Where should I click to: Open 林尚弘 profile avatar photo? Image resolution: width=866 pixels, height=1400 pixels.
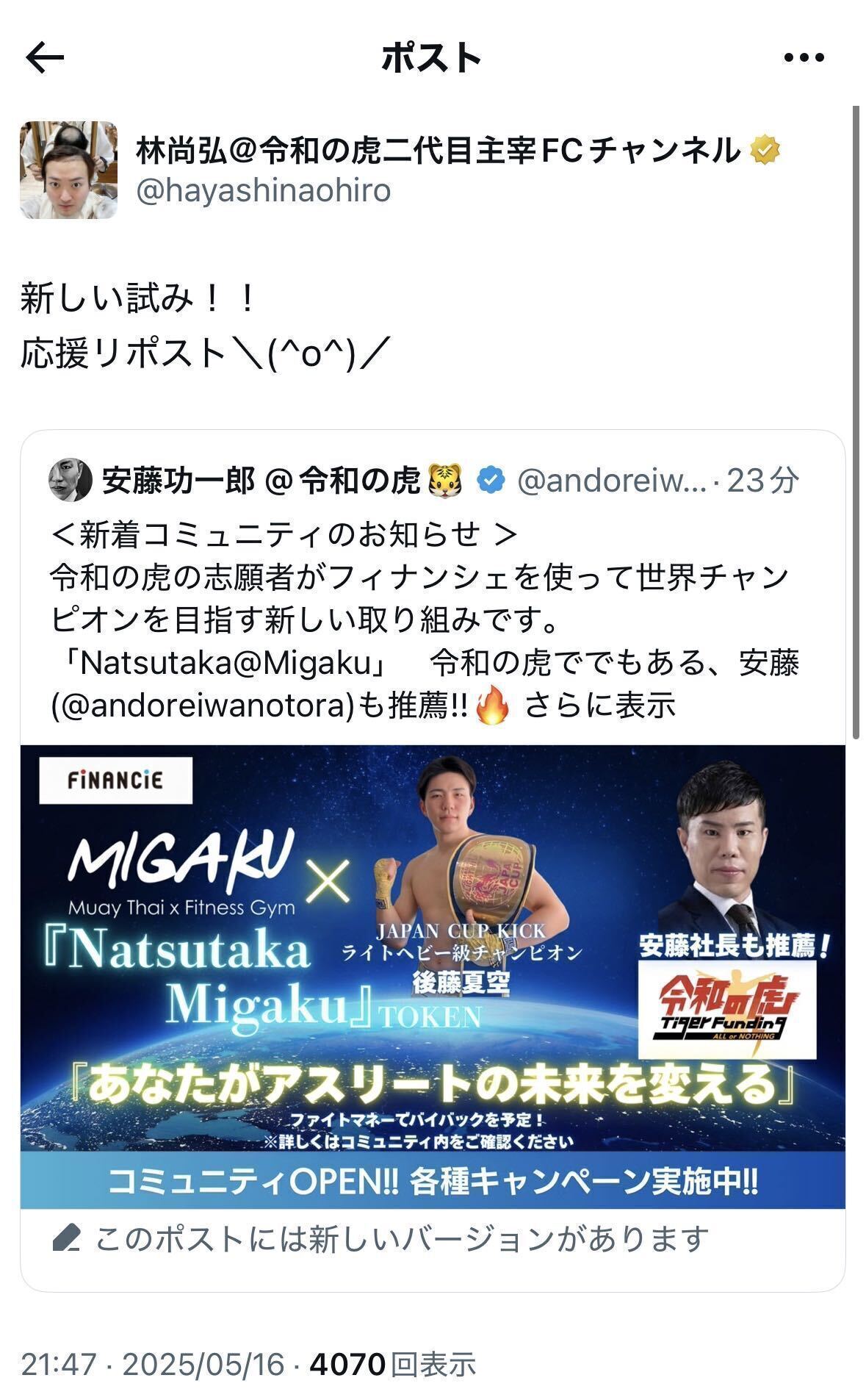coord(68,170)
